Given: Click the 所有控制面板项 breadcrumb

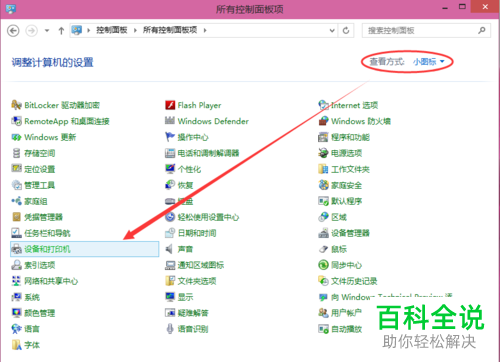Looking at the screenshot, I should pyautogui.click(x=170, y=30).
